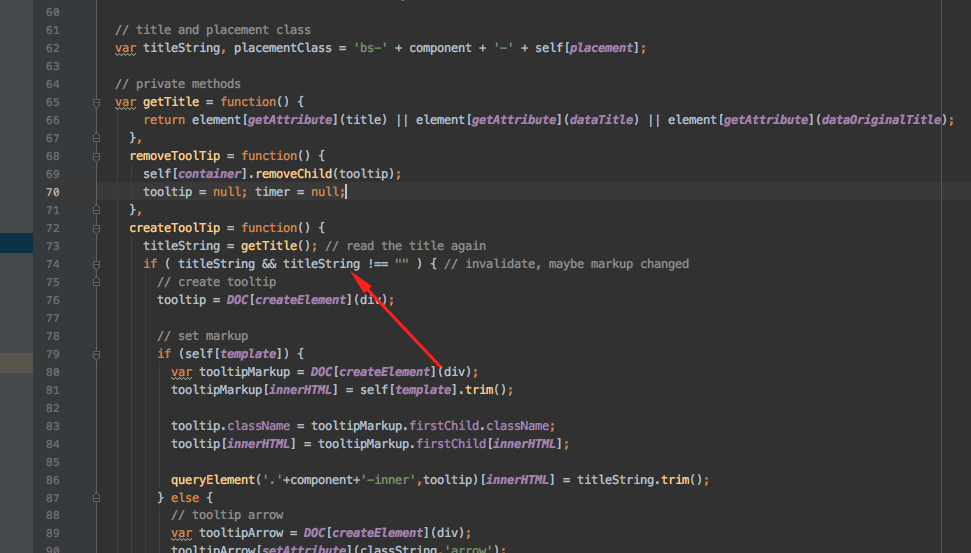Collapse the self[template] if-block on line 79
This screenshot has height=553, width=971.
pos(97,355)
